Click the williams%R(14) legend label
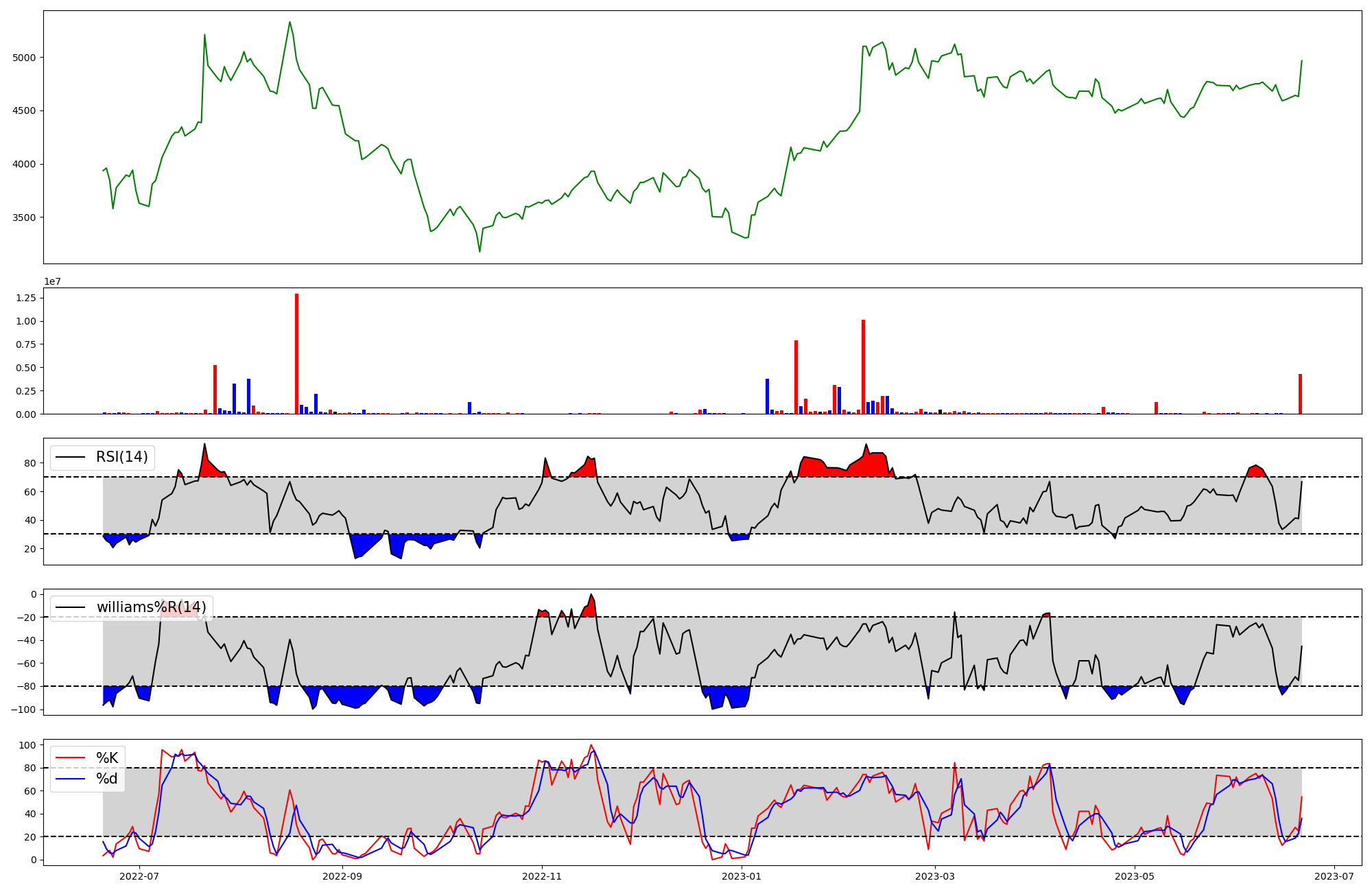The height and width of the screenshot is (892, 1372). (151, 607)
